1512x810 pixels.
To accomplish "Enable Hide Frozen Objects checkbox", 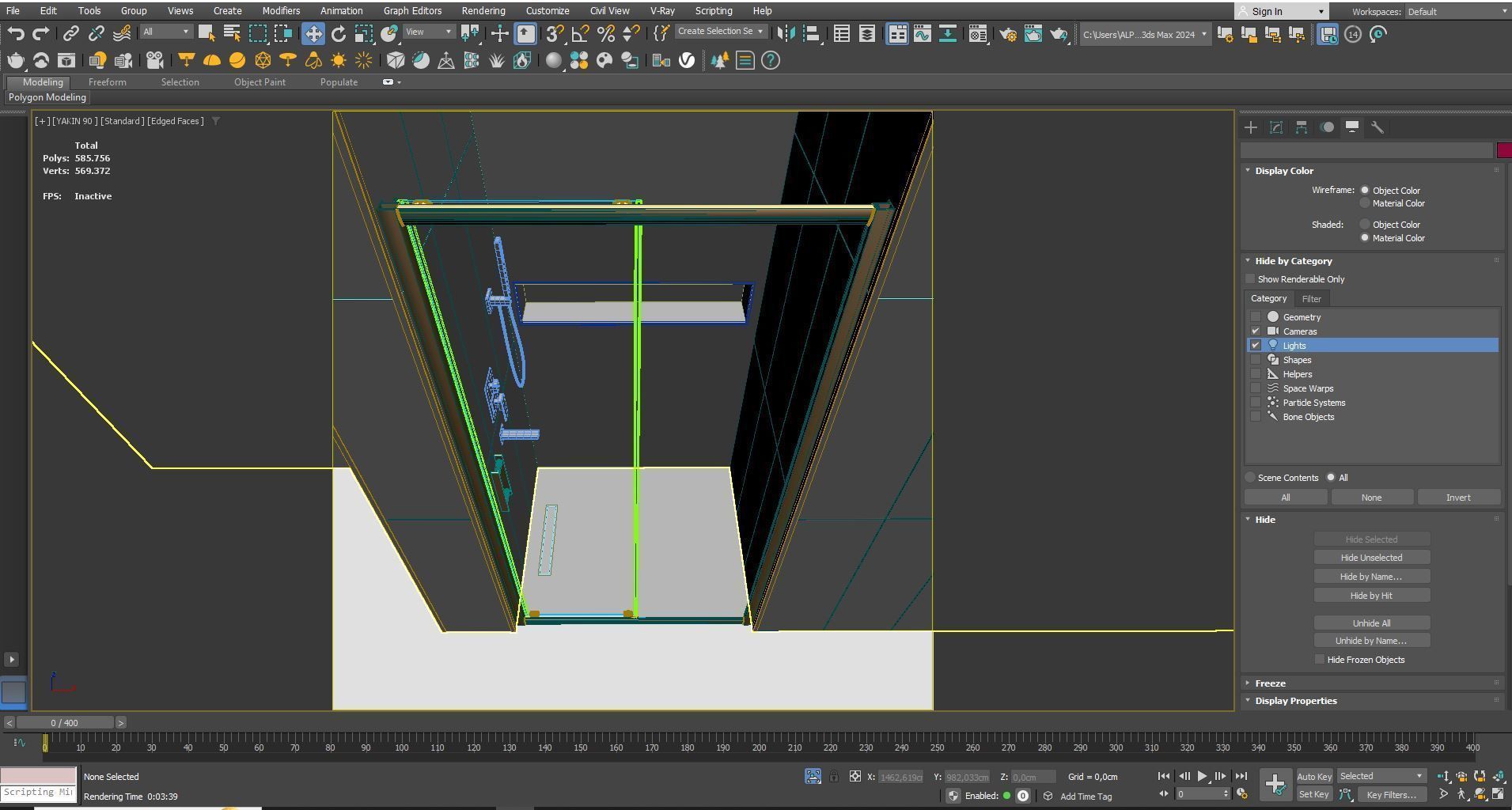I will pos(1320,660).
